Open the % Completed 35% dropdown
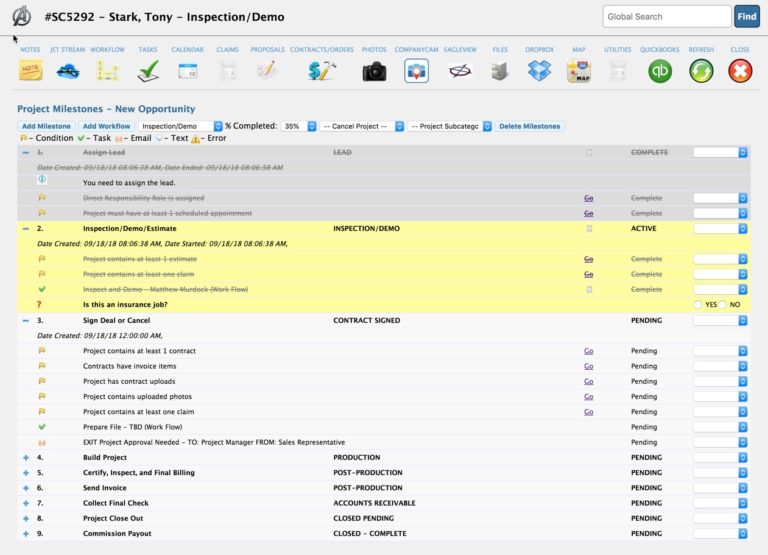 coord(299,126)
